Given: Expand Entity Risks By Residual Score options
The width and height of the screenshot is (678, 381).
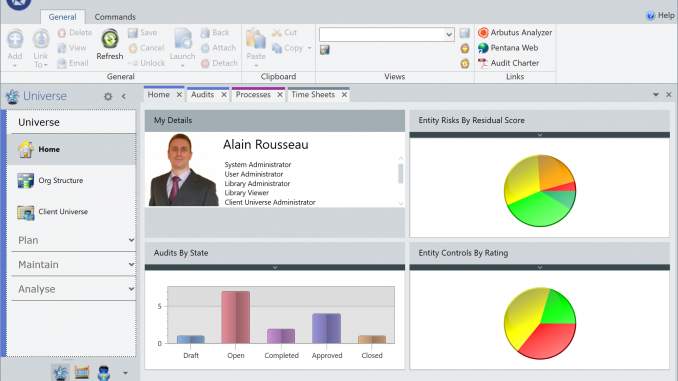Looking at the screenshot, I should (x=540, y=135).
